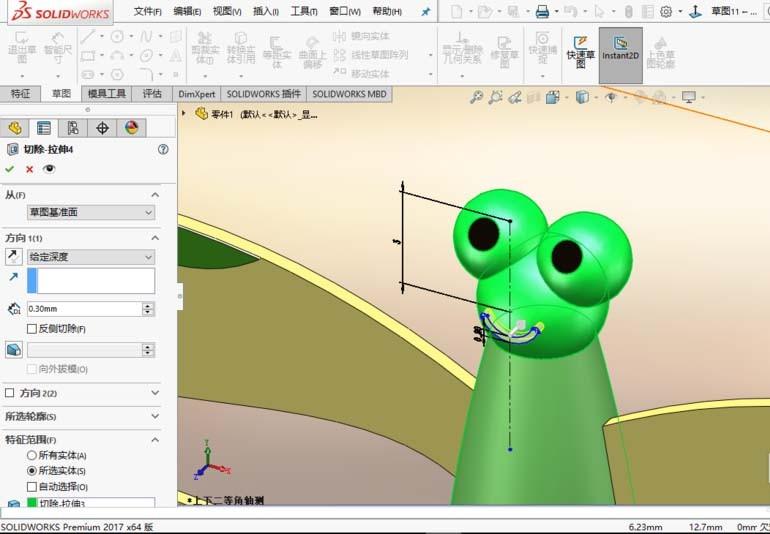Open the 插入 Insert menu
Image resolution: width=770 pixels, height=534 pixels.
coord(266,11)
